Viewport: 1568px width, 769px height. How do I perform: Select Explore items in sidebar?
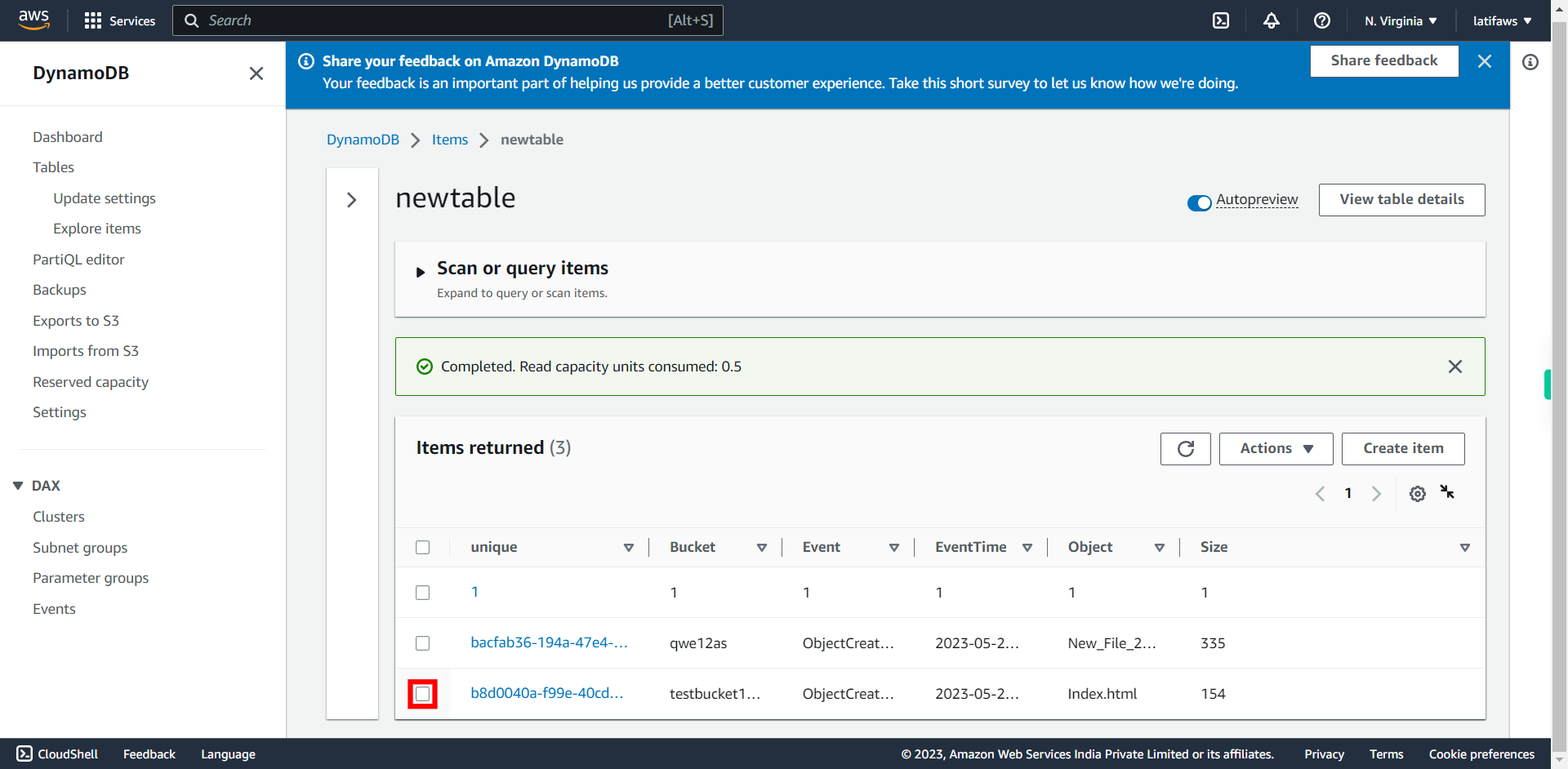[97, 229]
